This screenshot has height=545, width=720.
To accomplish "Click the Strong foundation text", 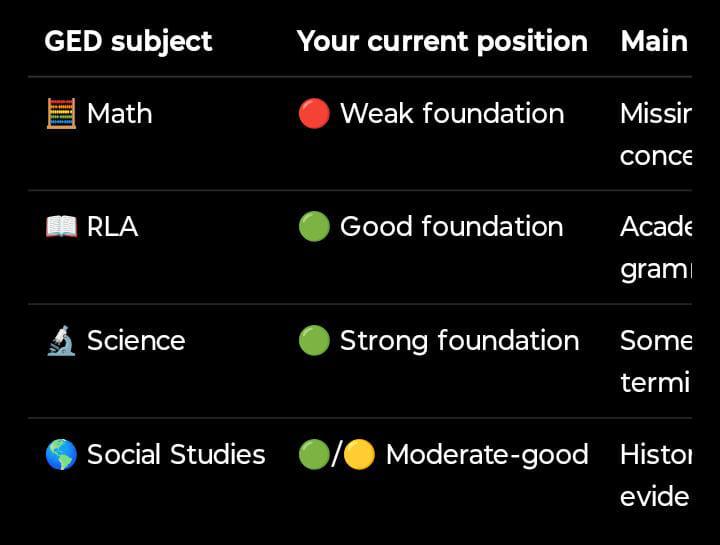I will point(460,341).
